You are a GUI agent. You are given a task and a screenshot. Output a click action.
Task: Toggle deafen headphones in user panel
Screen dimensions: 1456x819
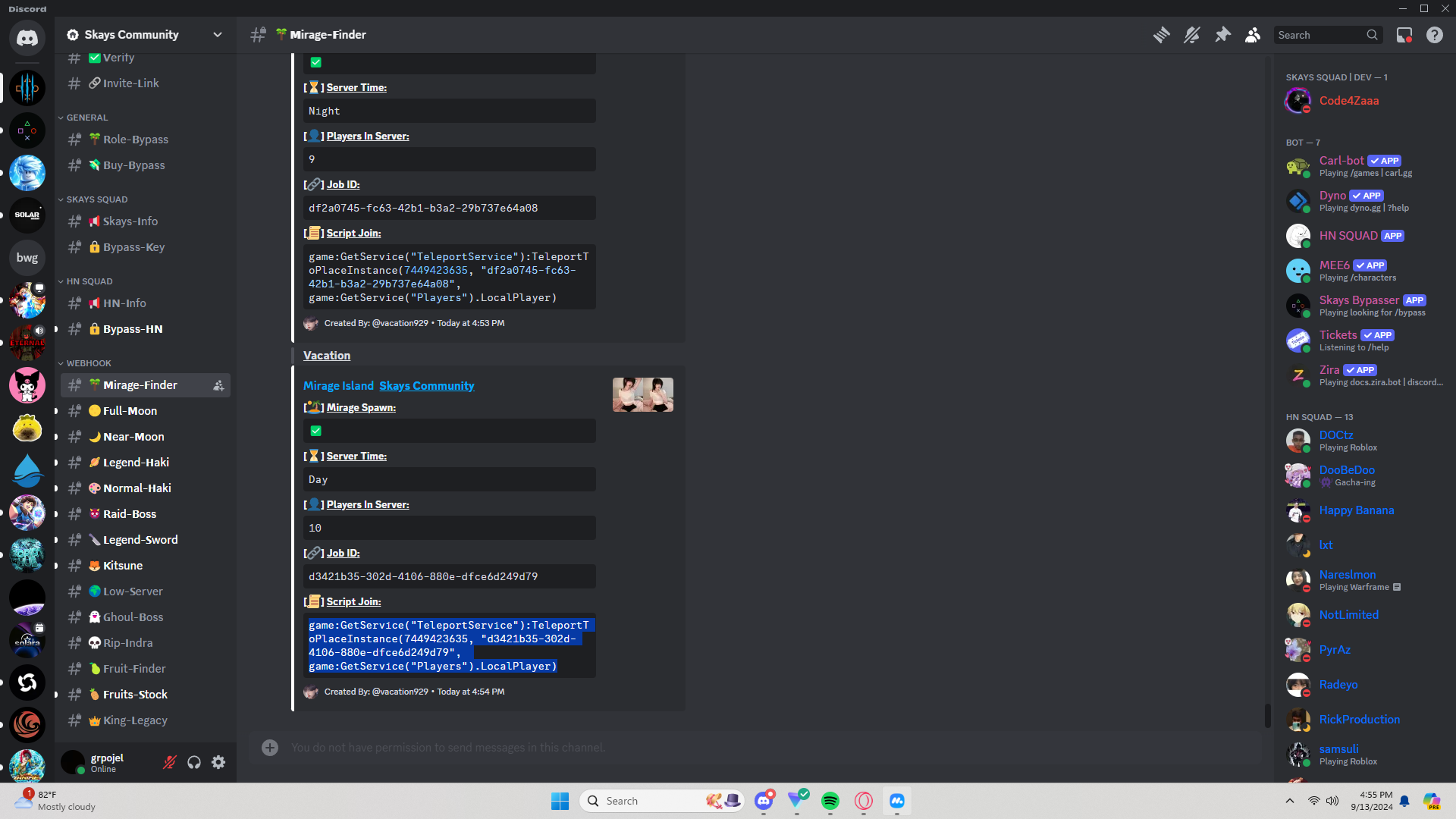pos(194,762)
